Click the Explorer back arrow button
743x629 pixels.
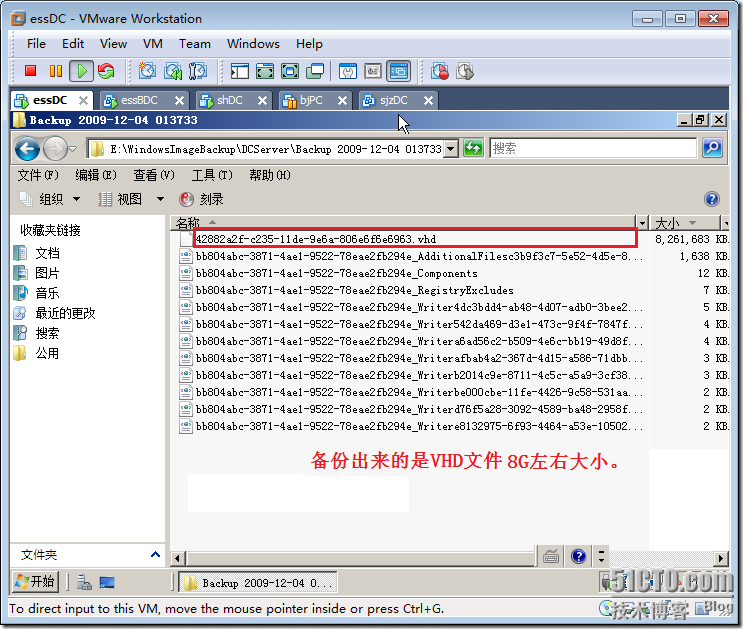27,149
